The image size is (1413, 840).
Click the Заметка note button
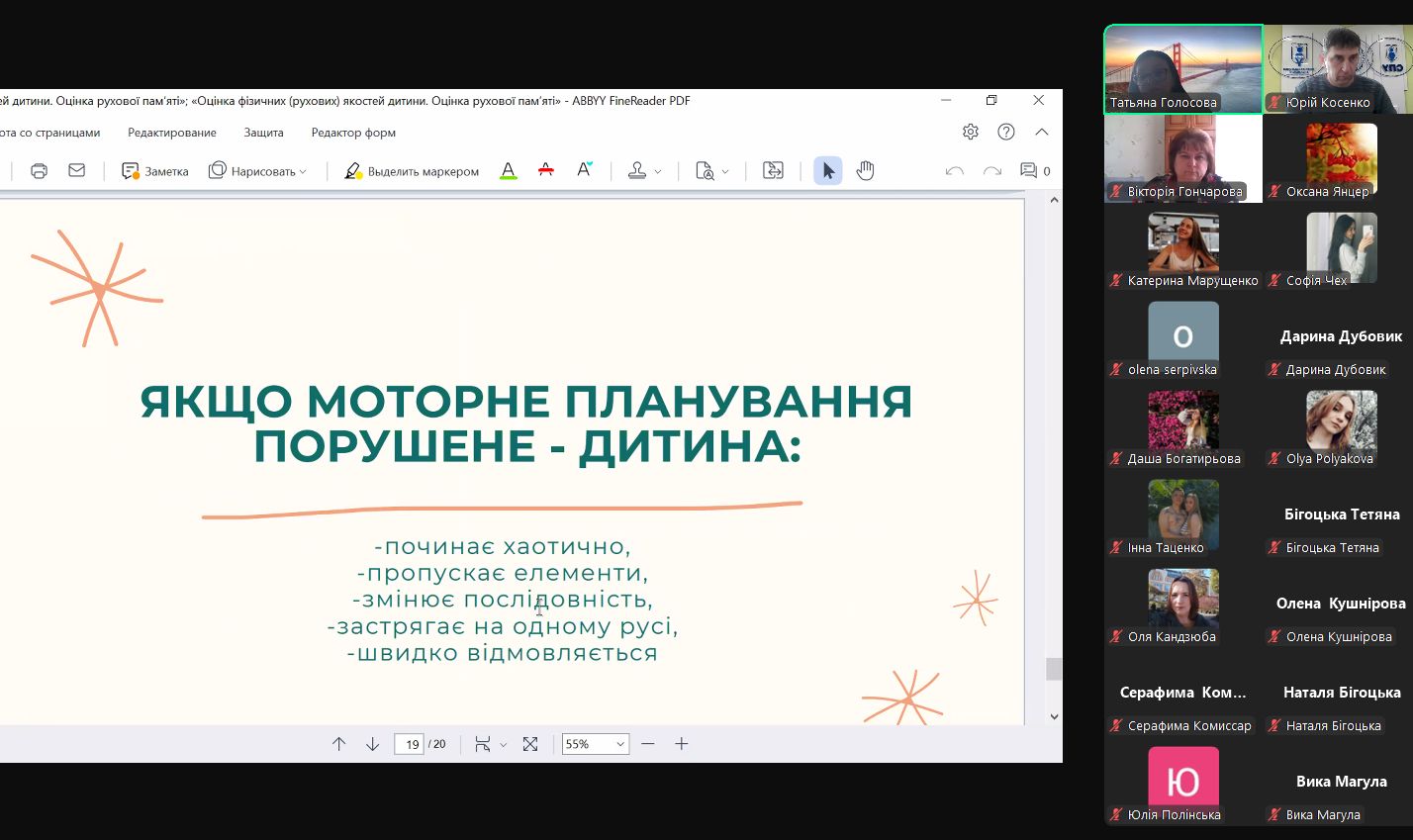[154, 171]
